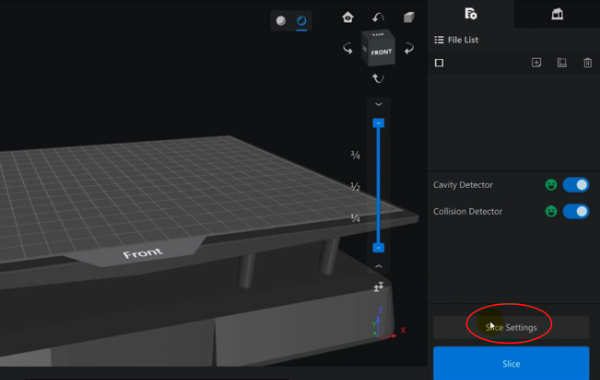600x380 pixels.
Task: Open the file settings tab
Action: [471, 14]
